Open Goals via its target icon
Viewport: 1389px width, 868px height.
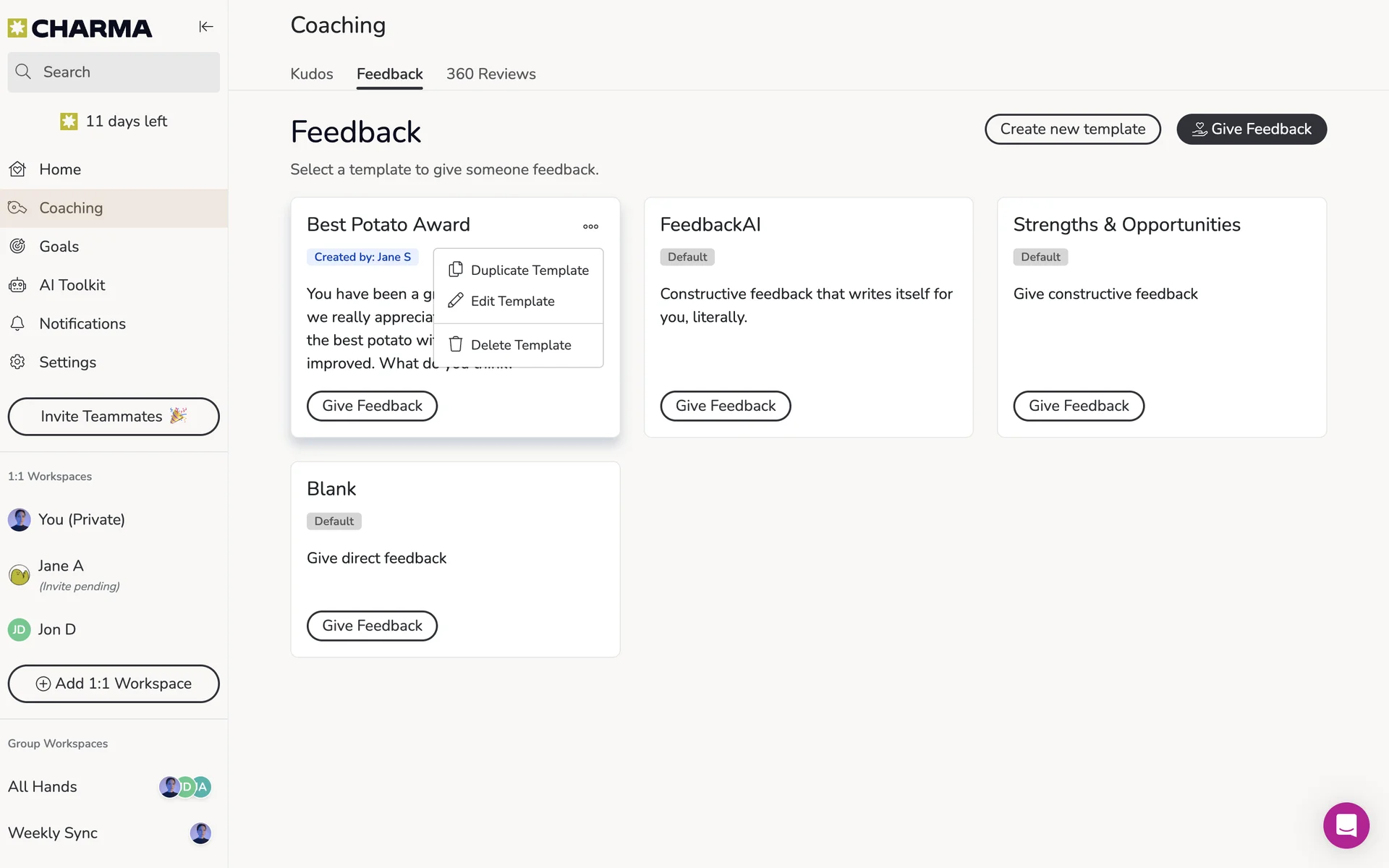click(18, 247)
